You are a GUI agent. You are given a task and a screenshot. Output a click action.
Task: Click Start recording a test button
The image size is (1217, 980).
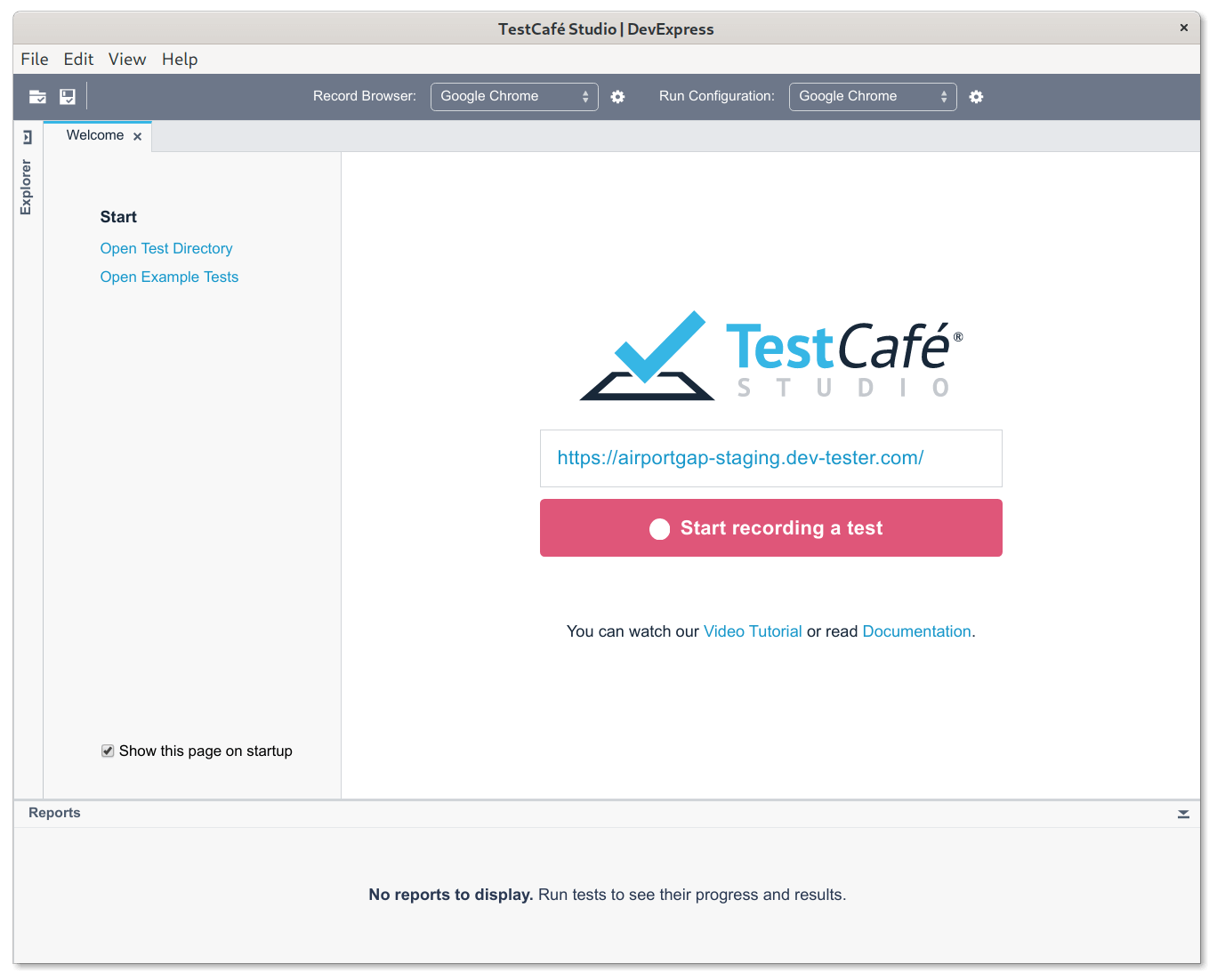[x=771, y=528]
